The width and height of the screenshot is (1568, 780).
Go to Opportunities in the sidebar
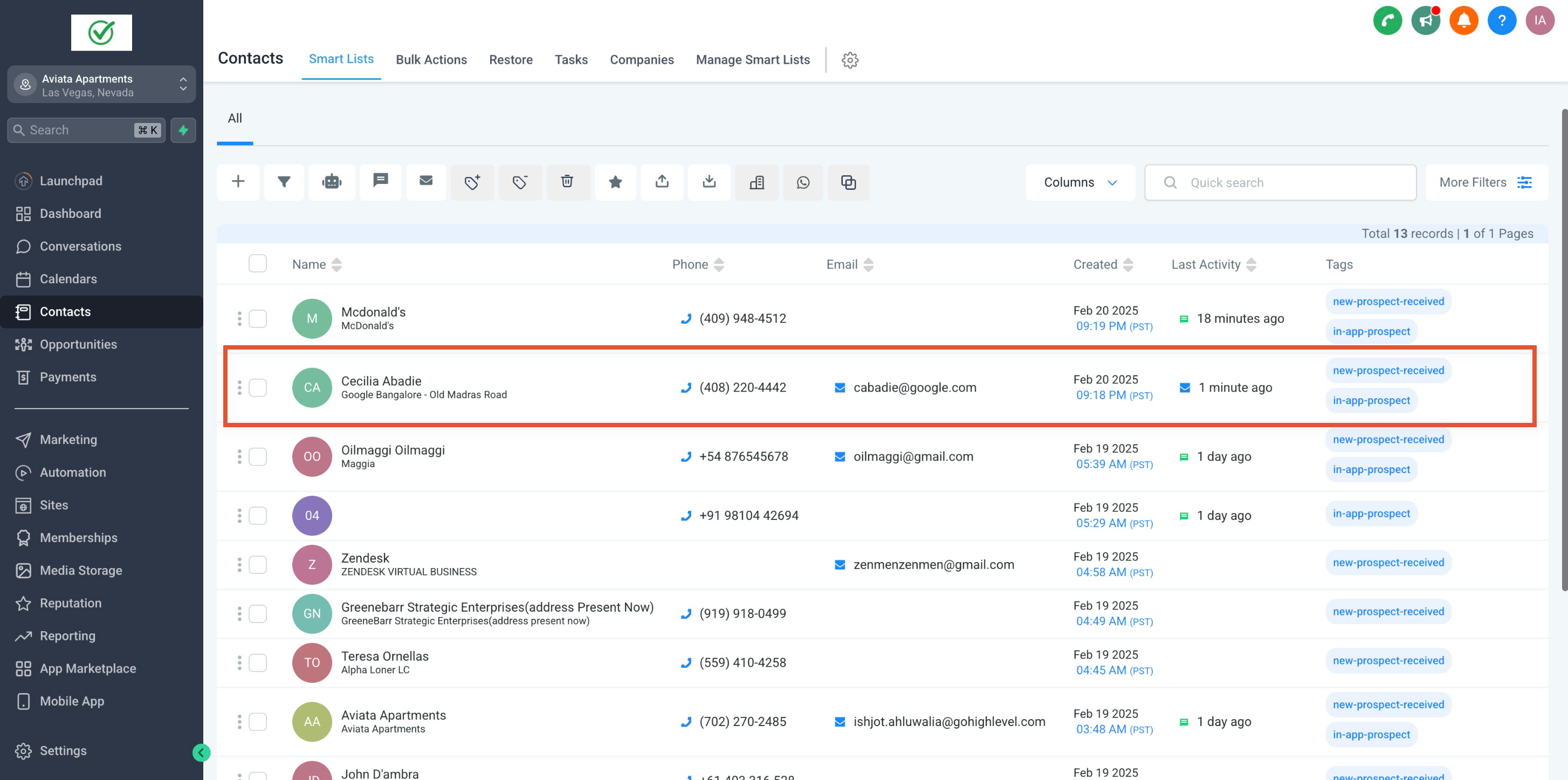[78, 344]
